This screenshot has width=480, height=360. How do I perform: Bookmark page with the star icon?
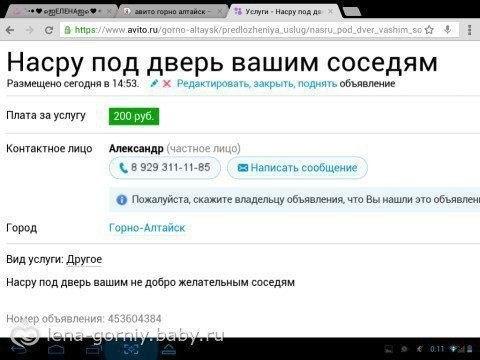[429, 30]
